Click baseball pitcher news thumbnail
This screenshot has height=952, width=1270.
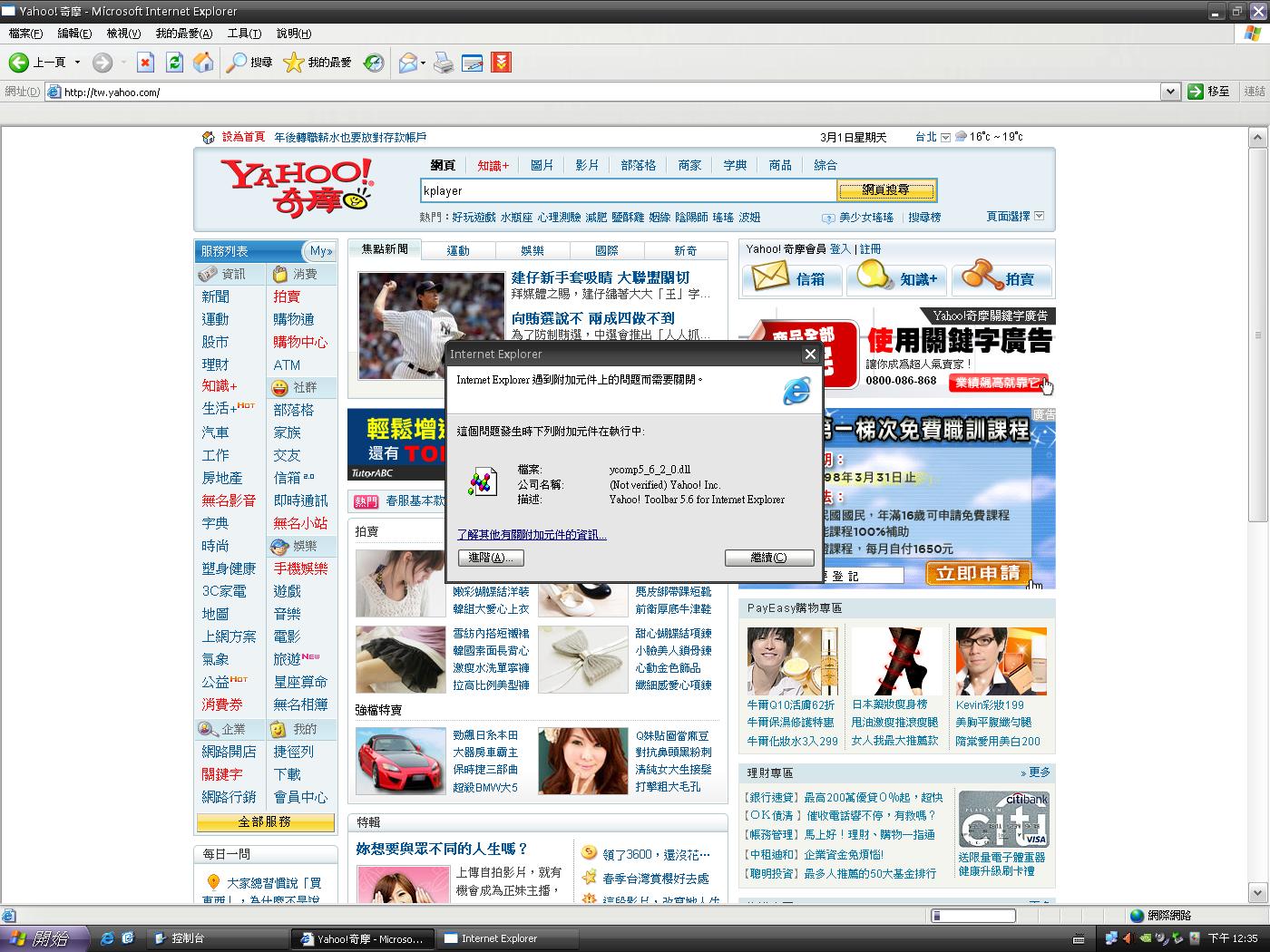[431, 325]
